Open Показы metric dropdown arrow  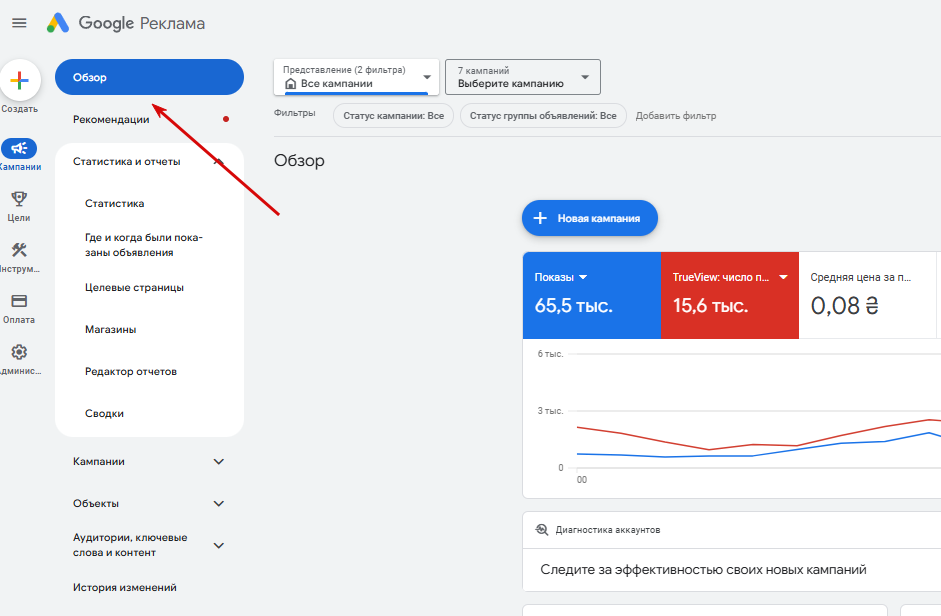tap(583, 277)
